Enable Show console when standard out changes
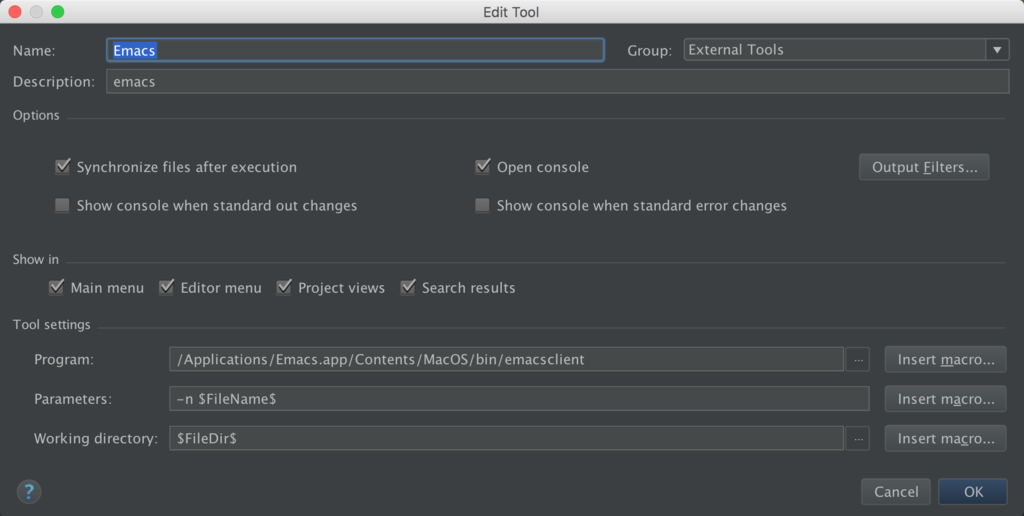 [x=63, y=206]
